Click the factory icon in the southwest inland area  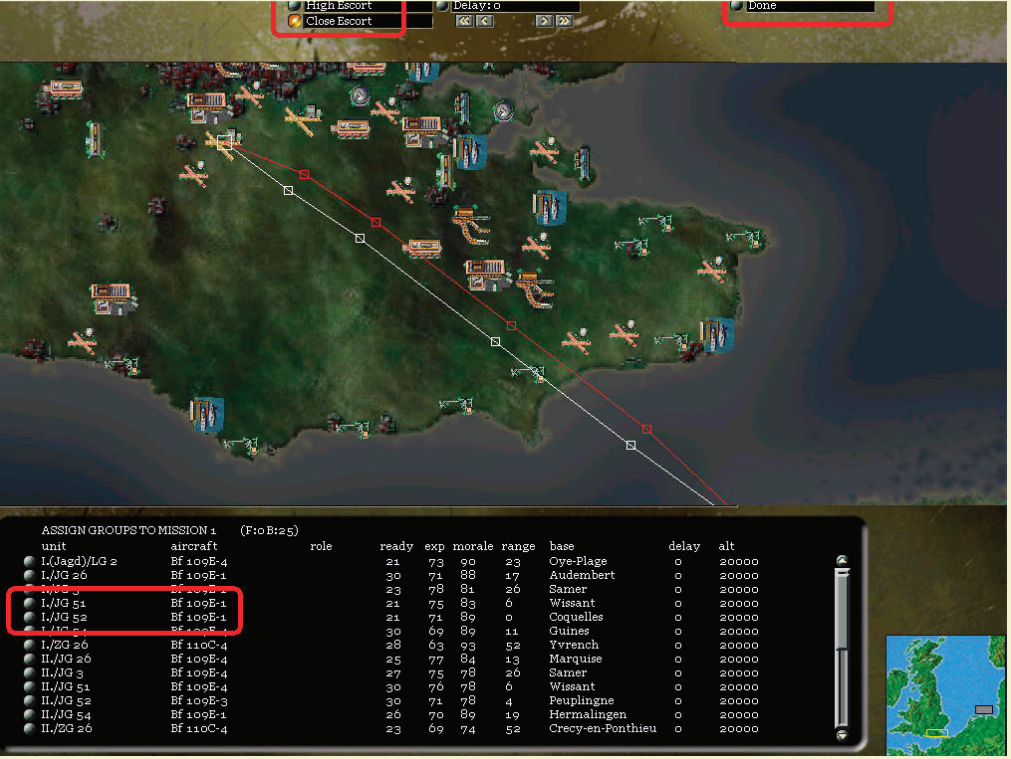tap(113, 299)
